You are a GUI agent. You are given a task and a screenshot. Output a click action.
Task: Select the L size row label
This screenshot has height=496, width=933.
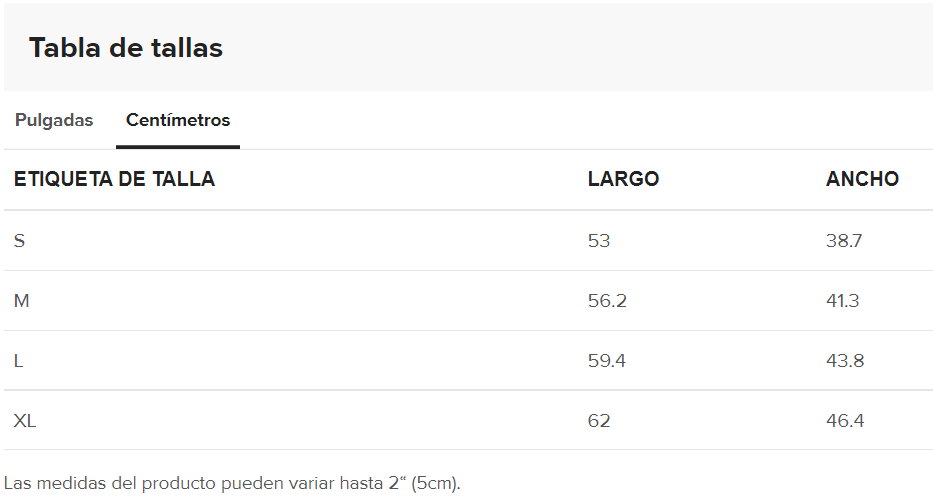[18, 361]
